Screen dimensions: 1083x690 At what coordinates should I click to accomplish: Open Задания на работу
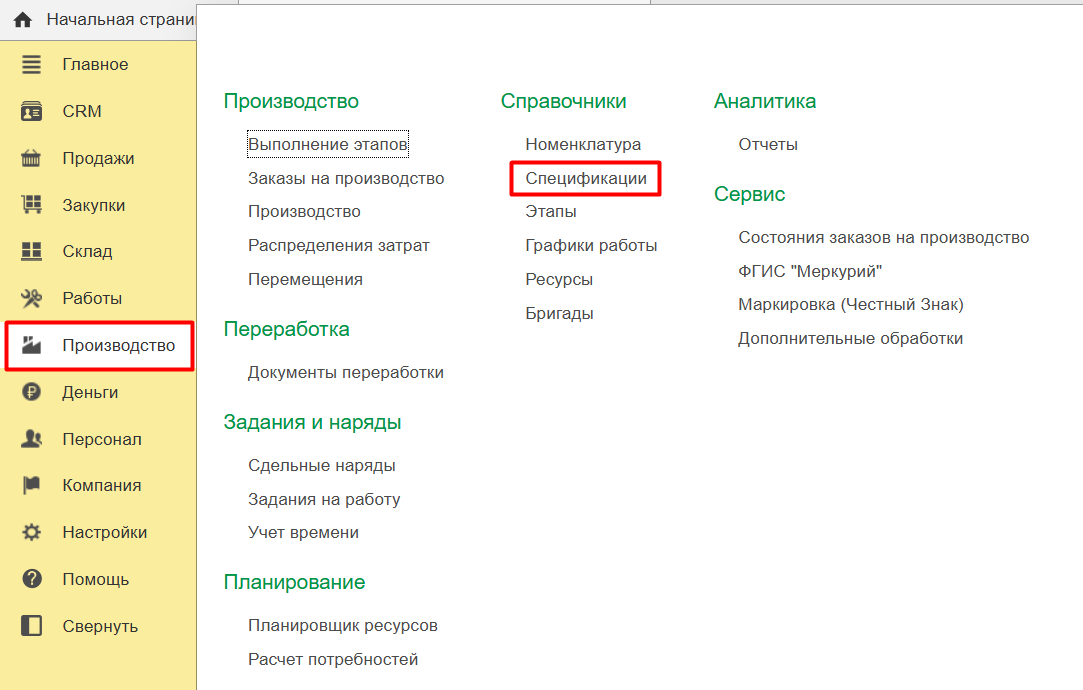coord(324,499)
